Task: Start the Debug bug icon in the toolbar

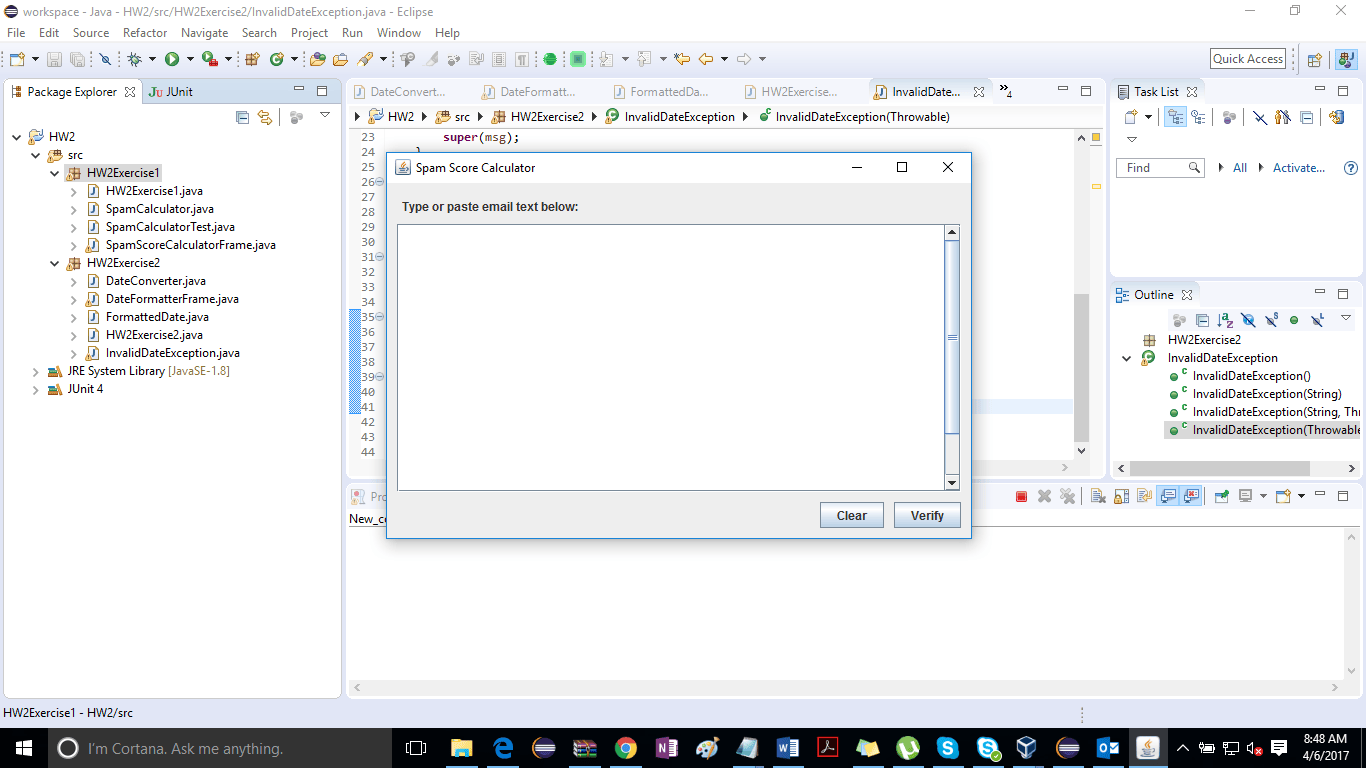Action: coord(134,60)
